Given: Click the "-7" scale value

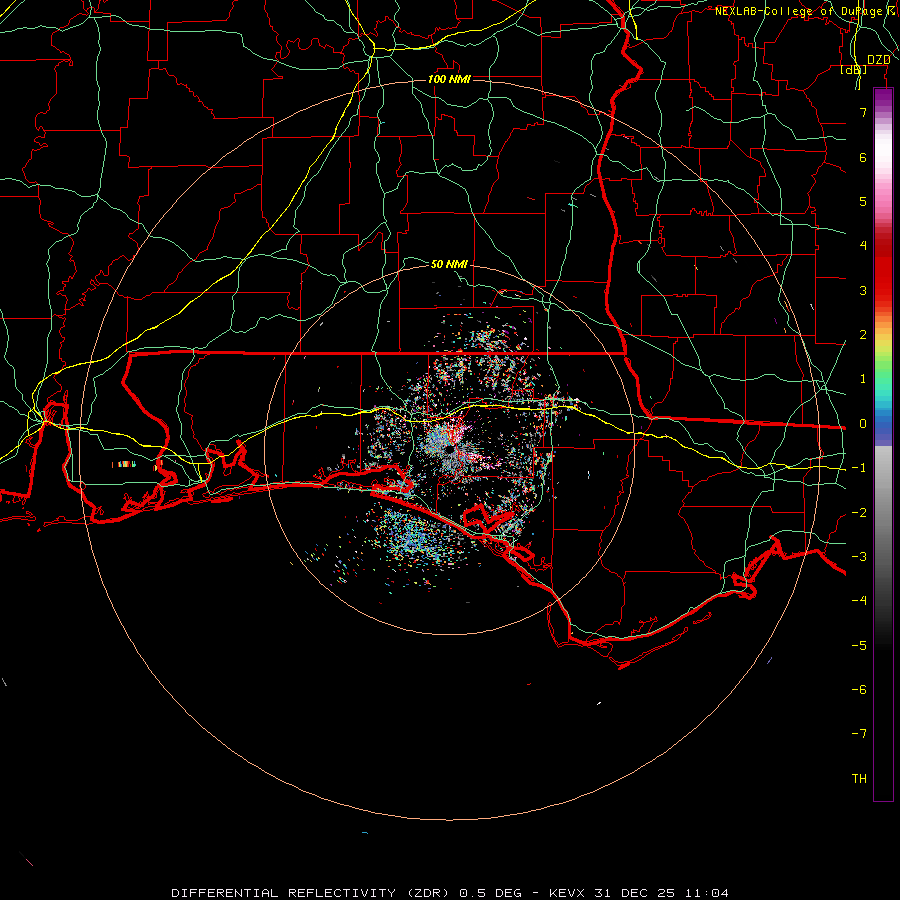Looking at the screenshot, I should pyautogui.click(x=859, y=734).
